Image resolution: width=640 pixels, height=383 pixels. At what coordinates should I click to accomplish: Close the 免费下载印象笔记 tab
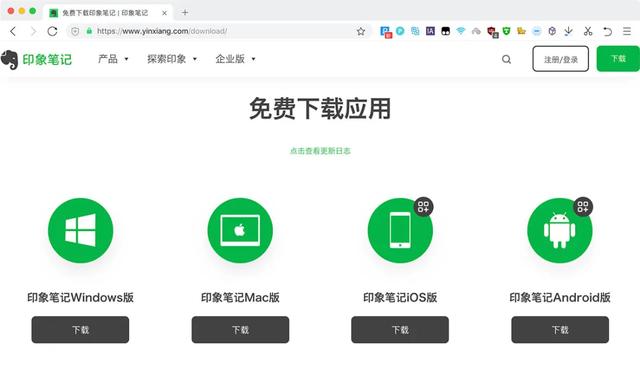164,13
